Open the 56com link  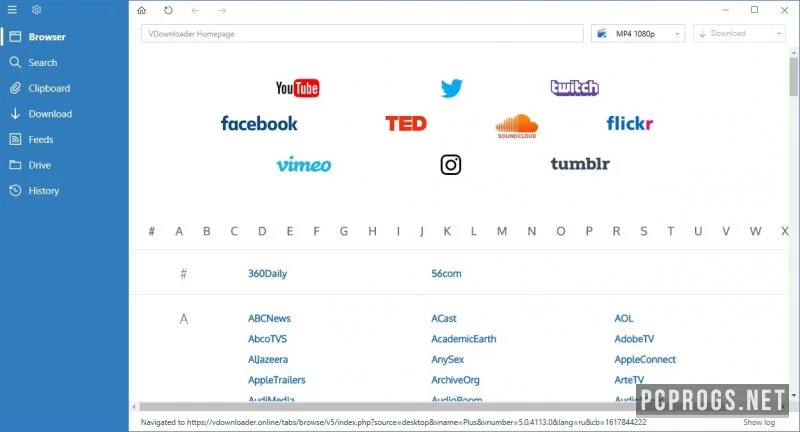point(446,273)
